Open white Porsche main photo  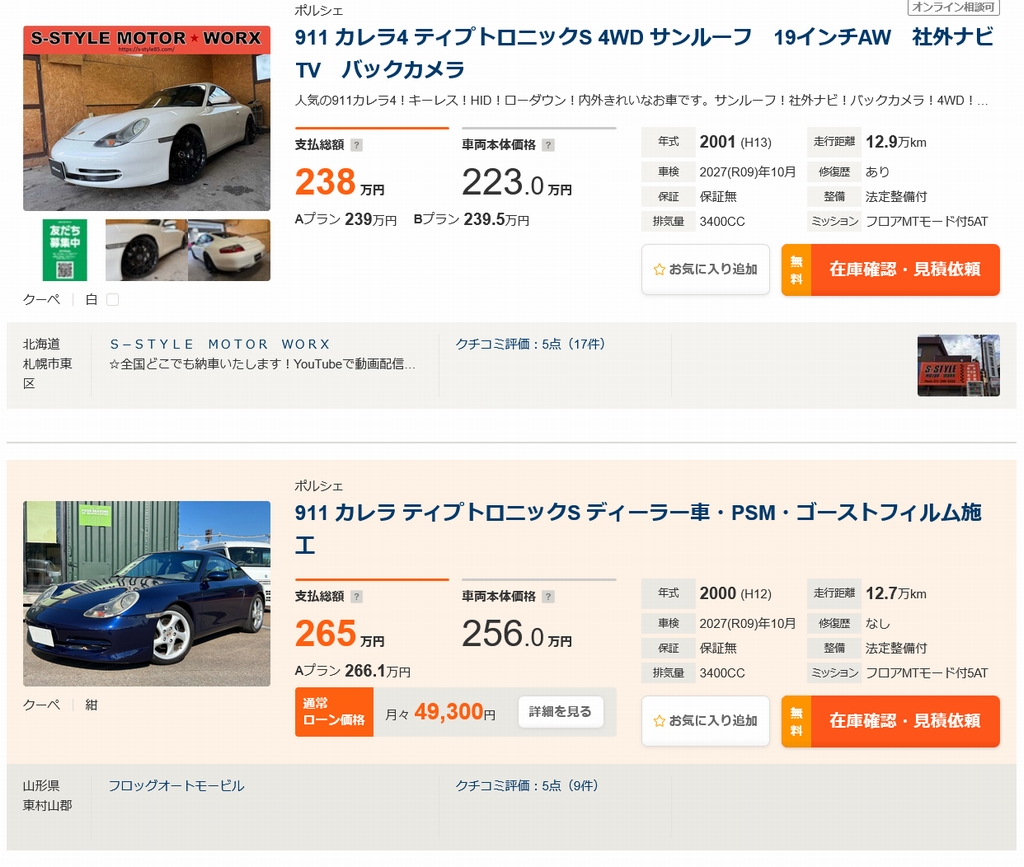click(146, 119)
